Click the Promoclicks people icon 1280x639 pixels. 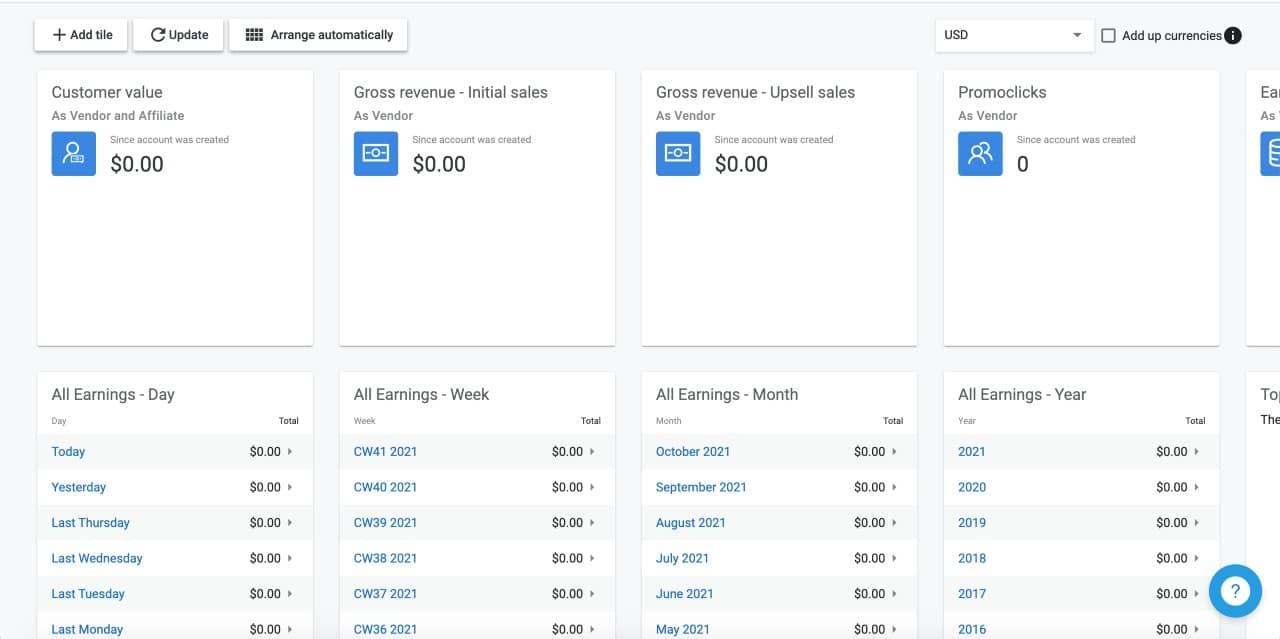980,154
